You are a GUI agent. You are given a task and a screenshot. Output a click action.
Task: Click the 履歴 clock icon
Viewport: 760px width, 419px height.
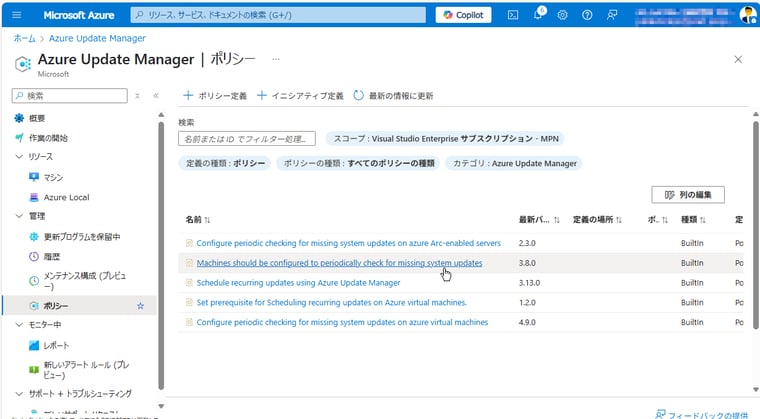tap(34, 257)
